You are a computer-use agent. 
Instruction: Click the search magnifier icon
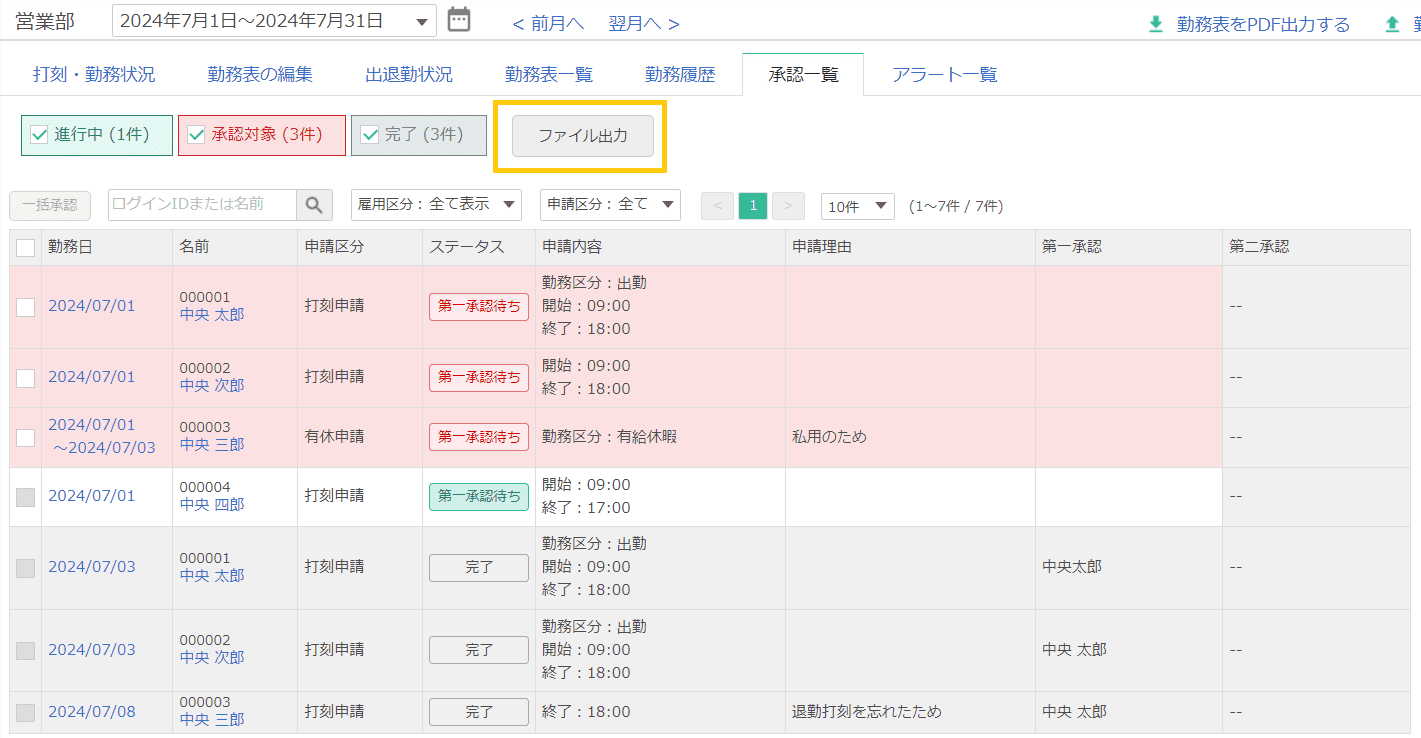tap(314, 205)
